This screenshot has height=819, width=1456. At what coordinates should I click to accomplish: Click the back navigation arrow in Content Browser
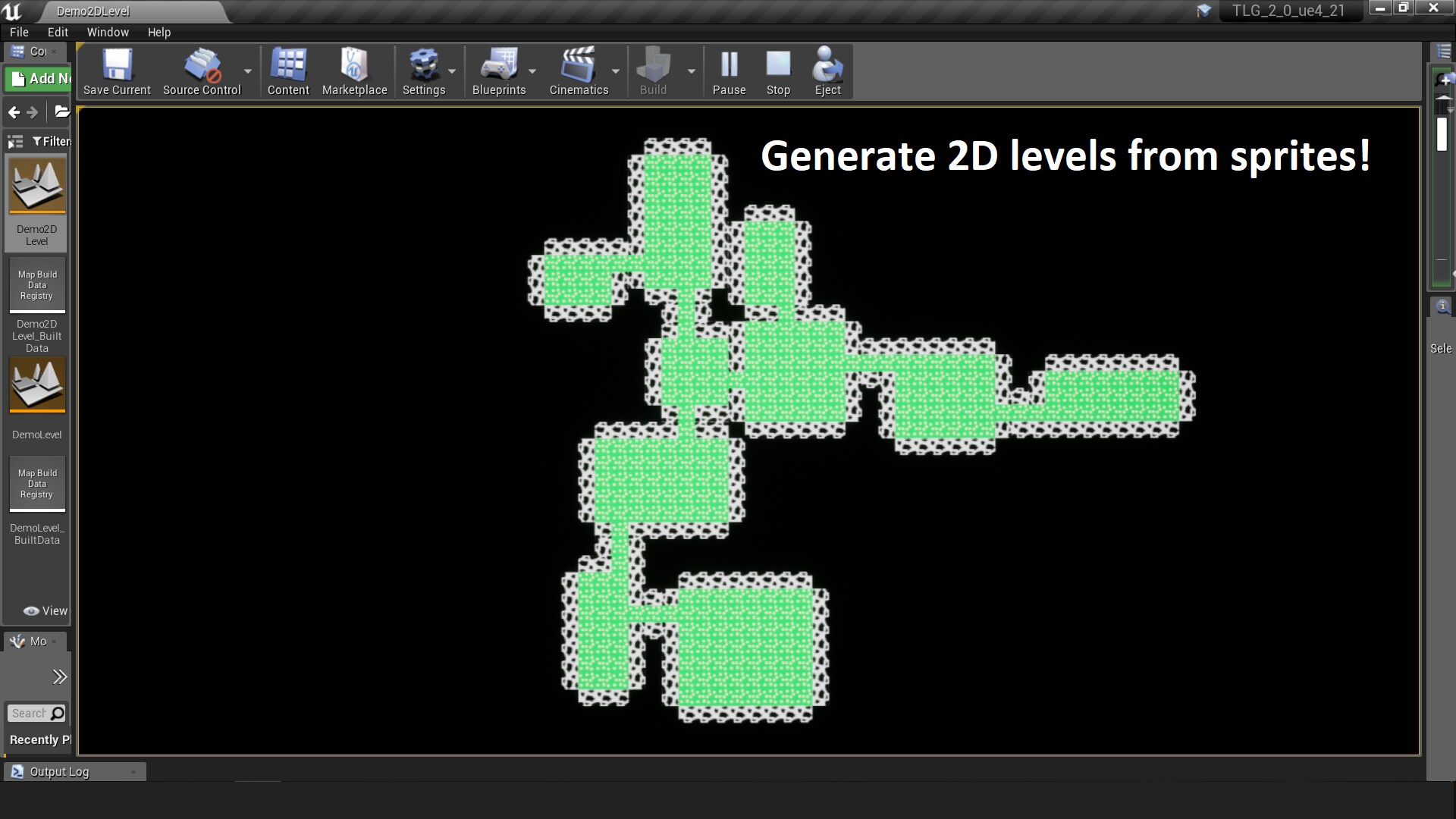(x=14, y=112)
